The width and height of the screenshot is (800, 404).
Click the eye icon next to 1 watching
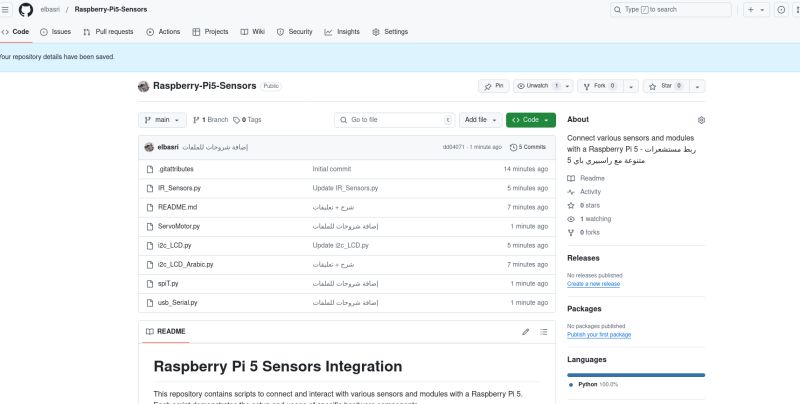(571, 219)
